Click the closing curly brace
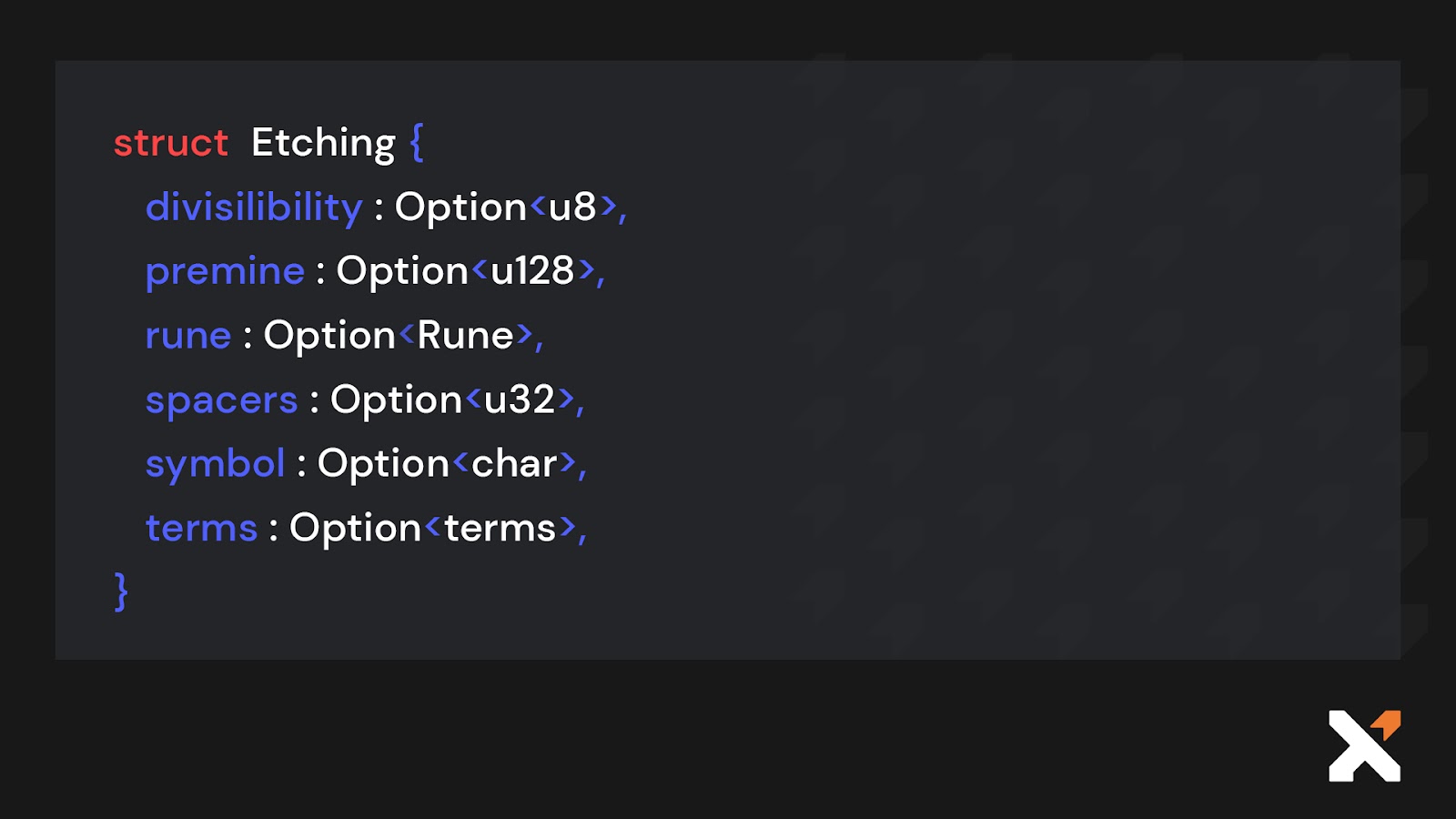The width and height of the screenshot is (1456, 819). 121,591
